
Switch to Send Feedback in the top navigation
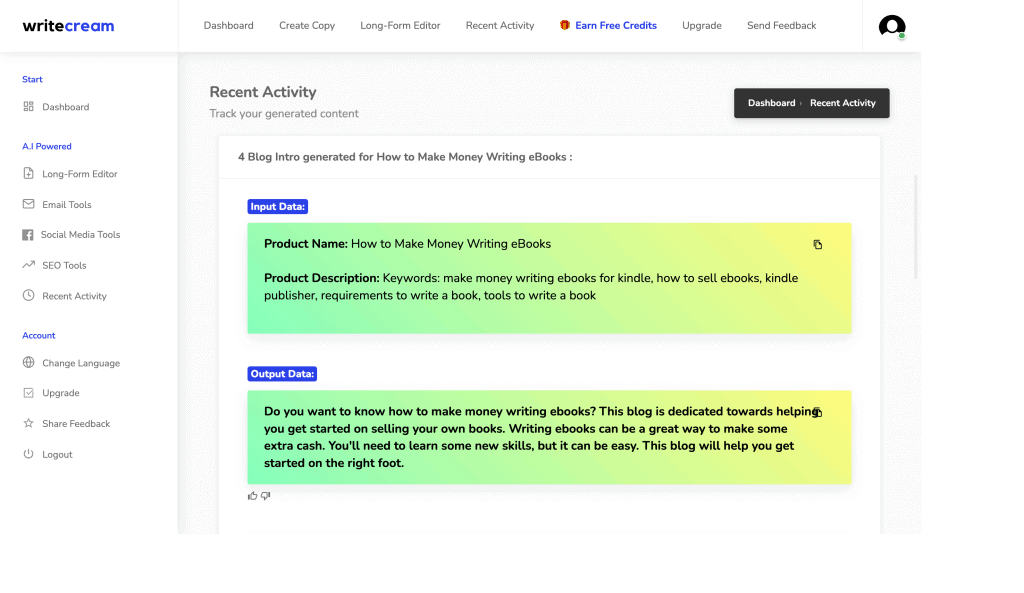(781, 25)
